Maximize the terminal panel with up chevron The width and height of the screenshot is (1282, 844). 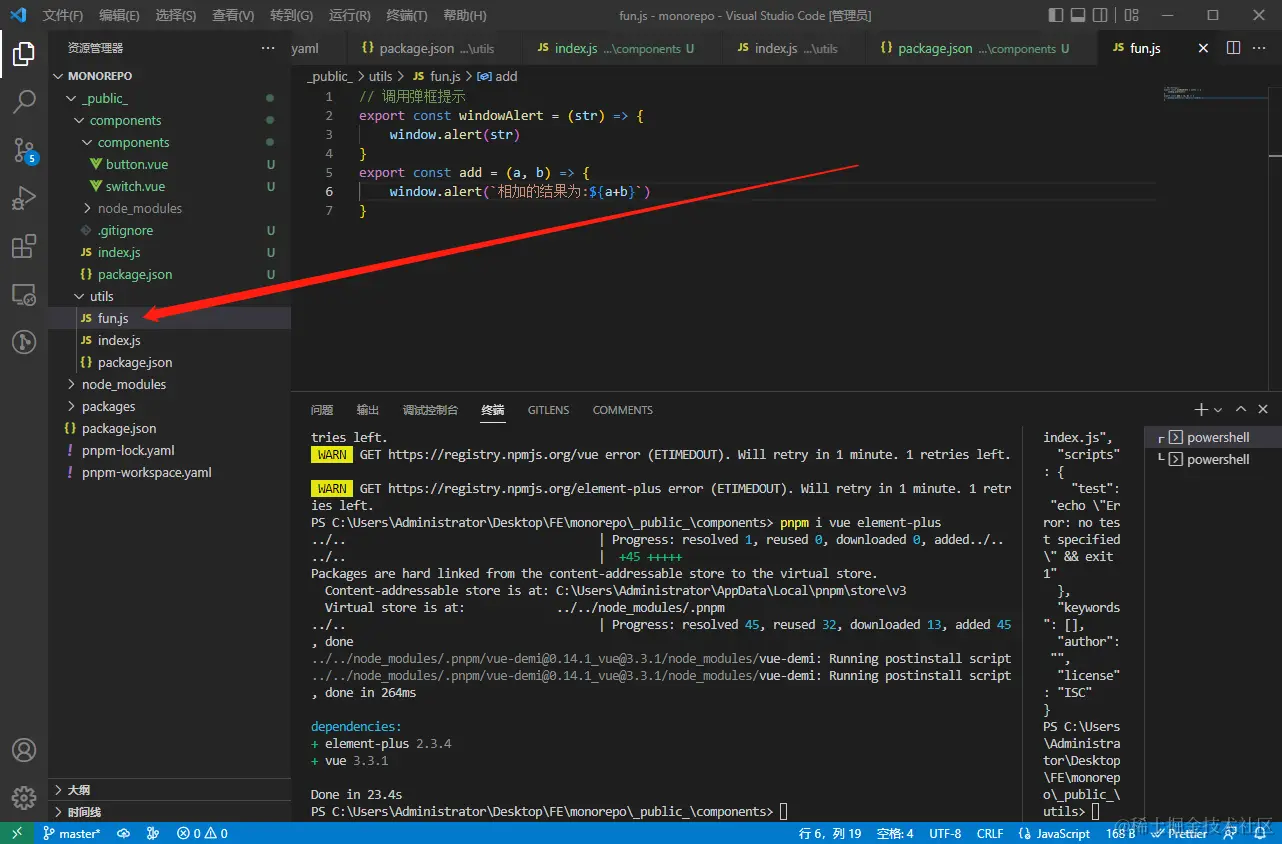tap(1241, 410)
